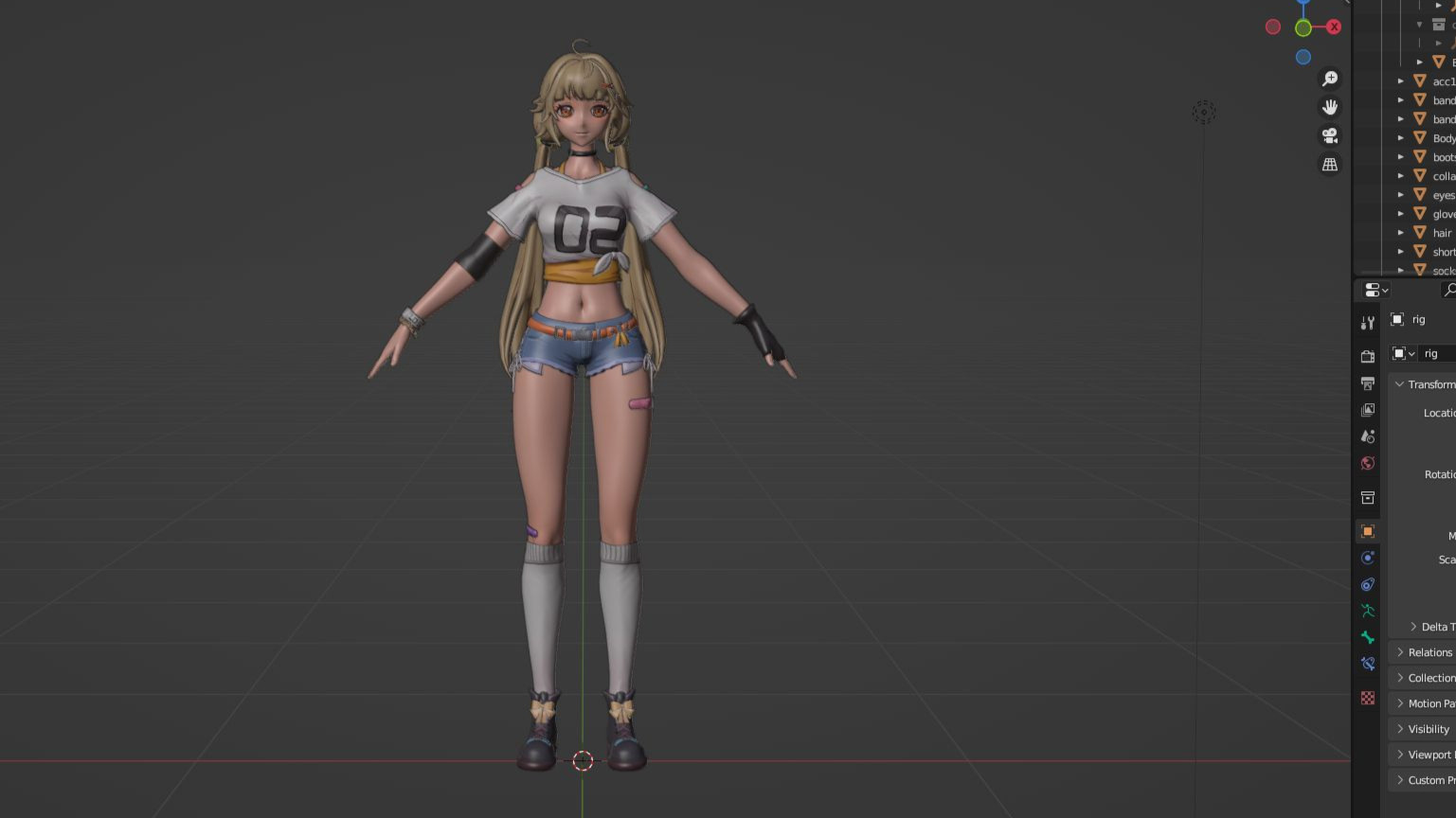Open the Tool properties tab
Screen dimensions: 1456x818
1368,324
